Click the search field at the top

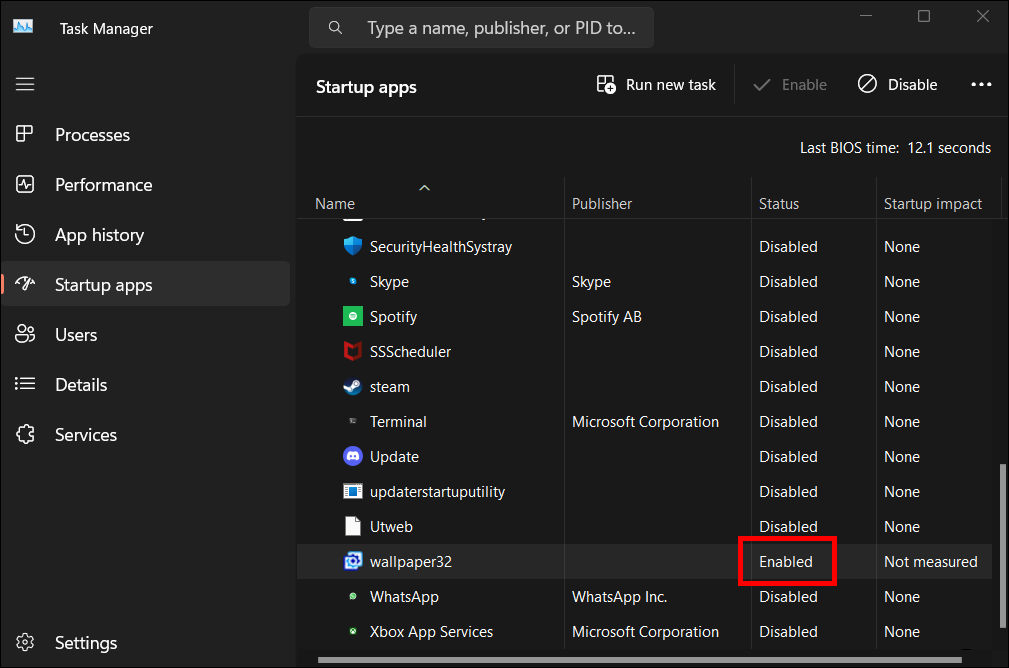[480, 27]
